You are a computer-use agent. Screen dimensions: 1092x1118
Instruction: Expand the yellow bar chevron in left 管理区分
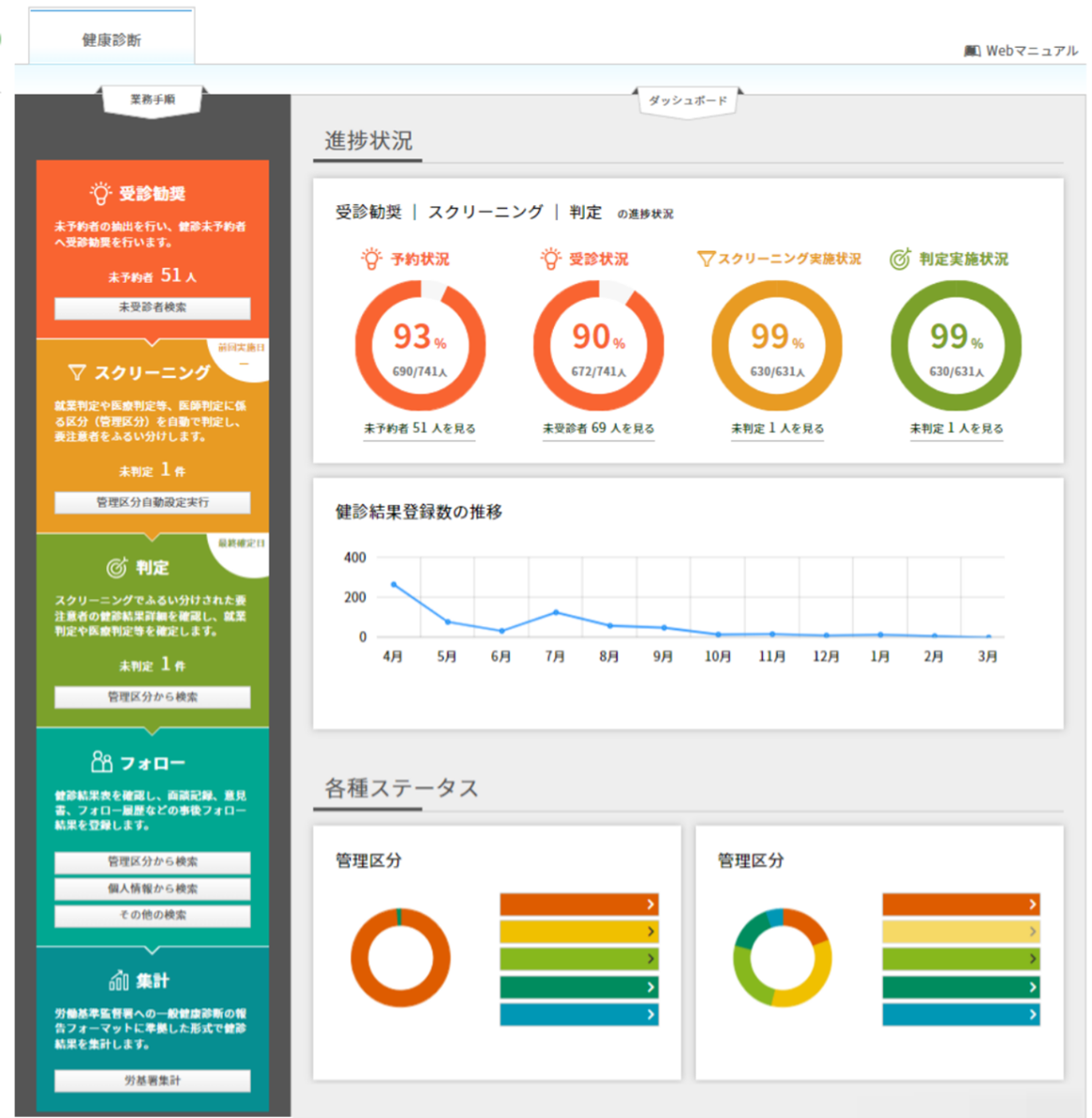651,932
